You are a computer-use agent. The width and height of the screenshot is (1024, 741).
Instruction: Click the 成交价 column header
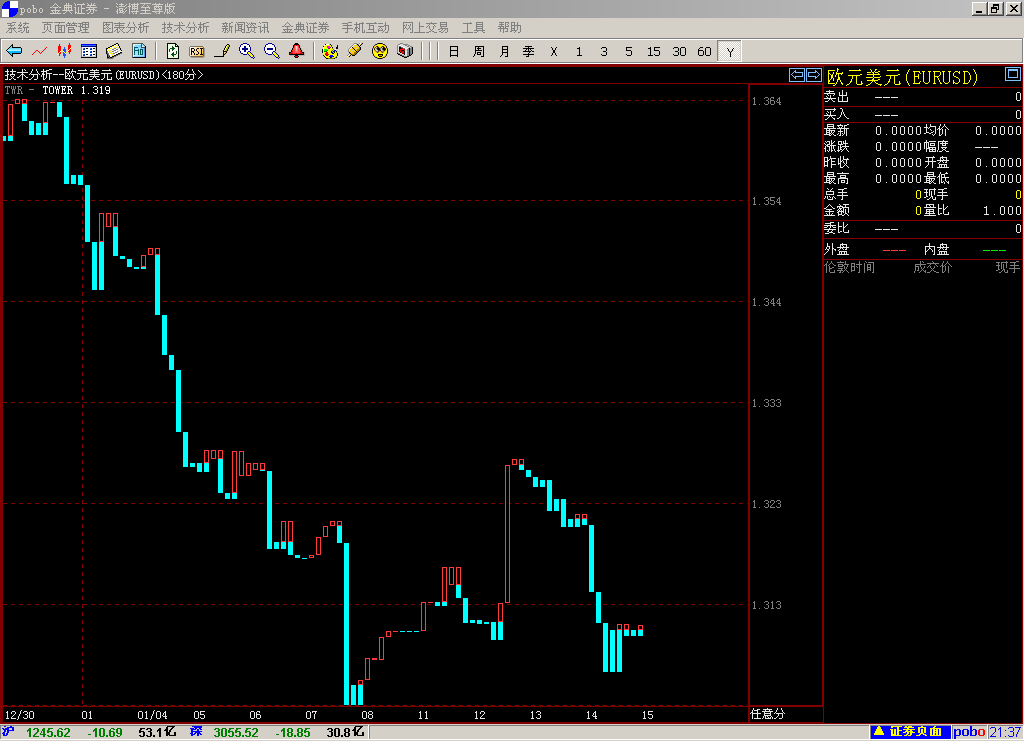pyautogui.click(x=933, y=267)
